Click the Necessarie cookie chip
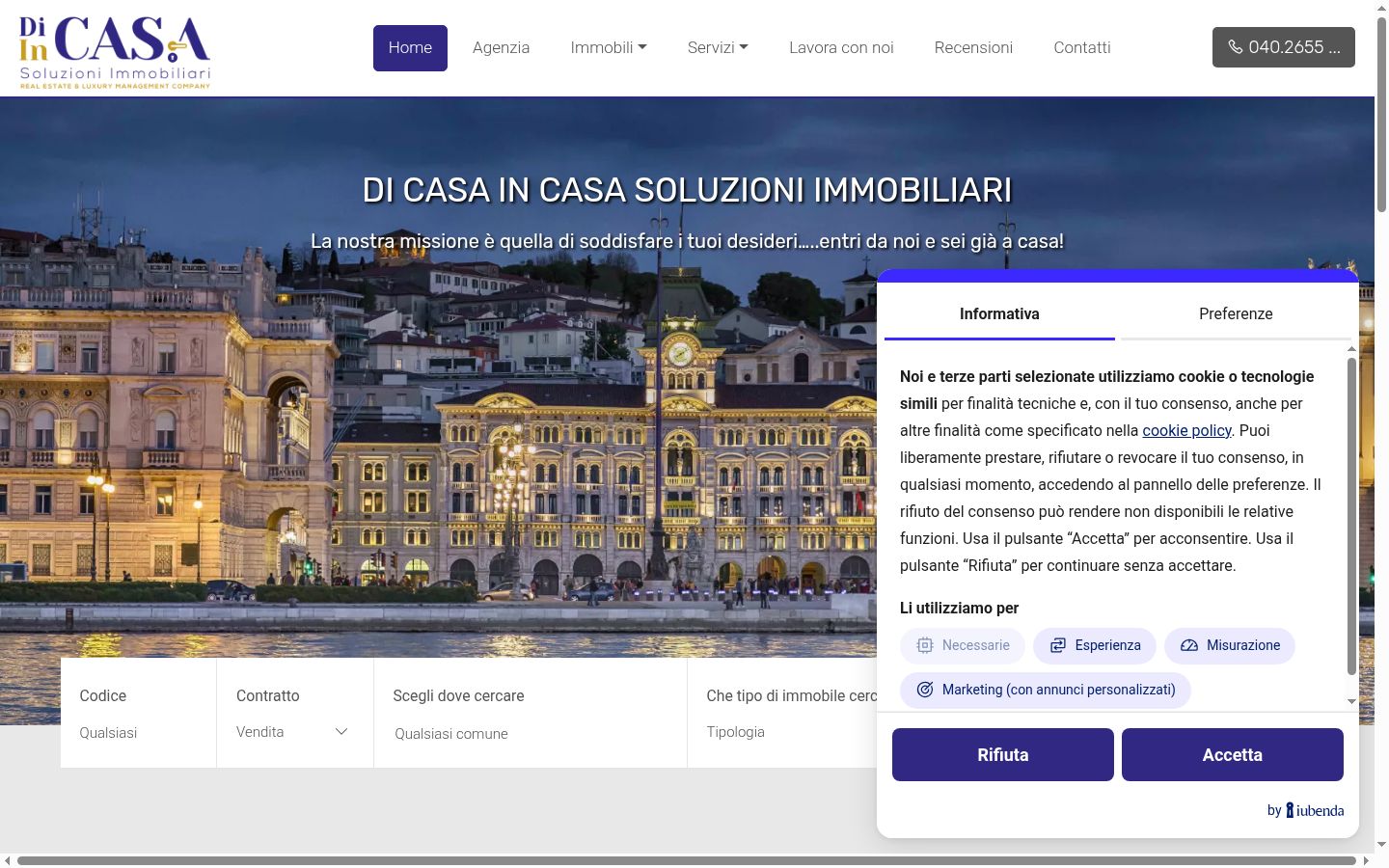Screen dimensions: 1389x868 [x=963, y=646]
